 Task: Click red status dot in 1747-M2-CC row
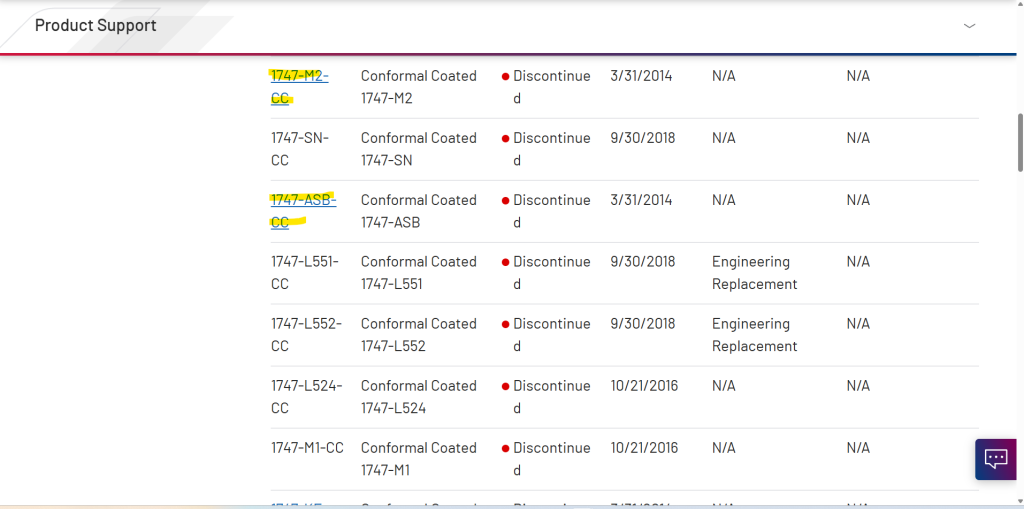pyautogui.click(x=506, y=76)
